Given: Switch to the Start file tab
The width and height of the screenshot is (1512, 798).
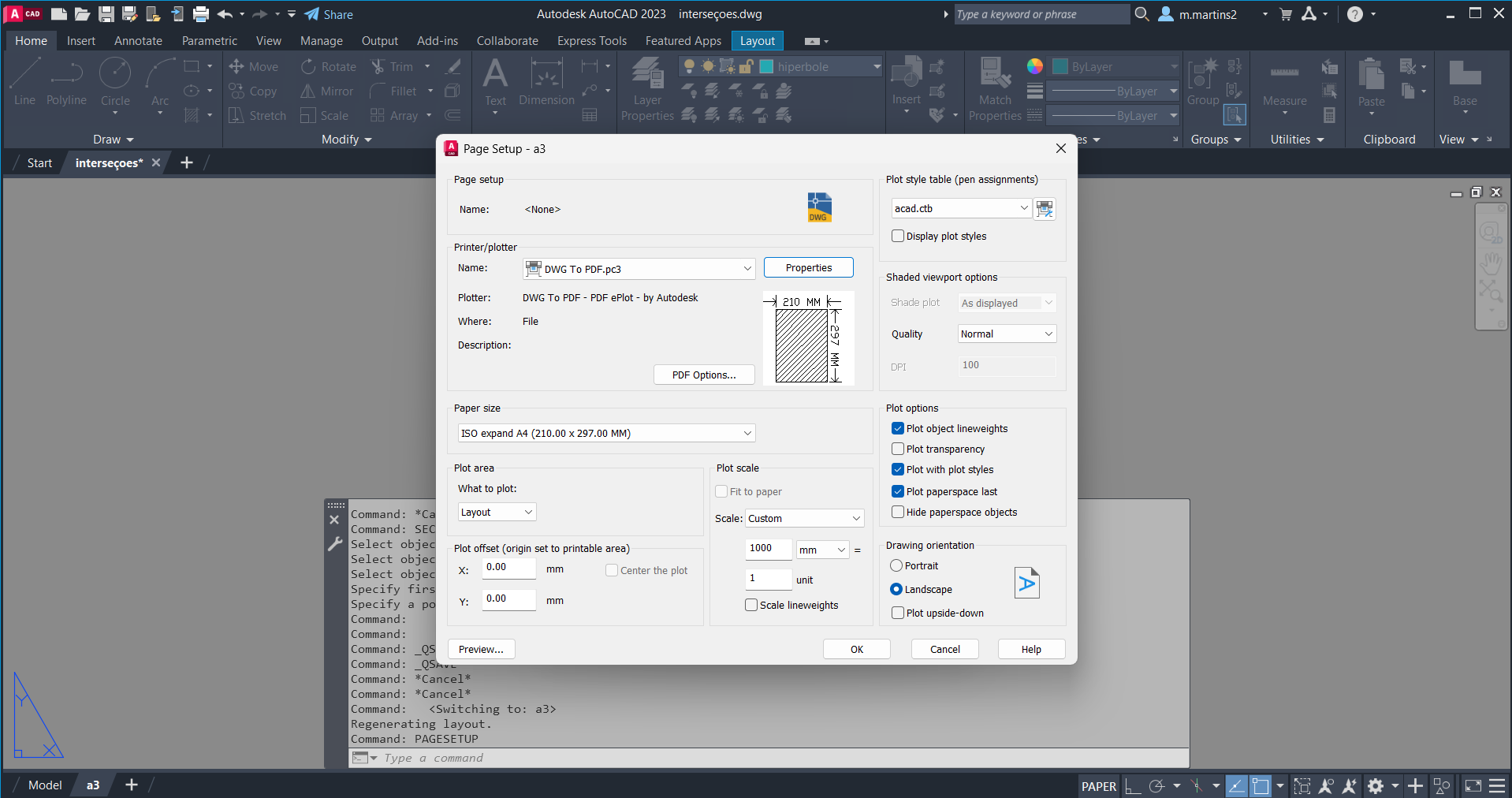Looking at the screenshot, I should (39, 163).
